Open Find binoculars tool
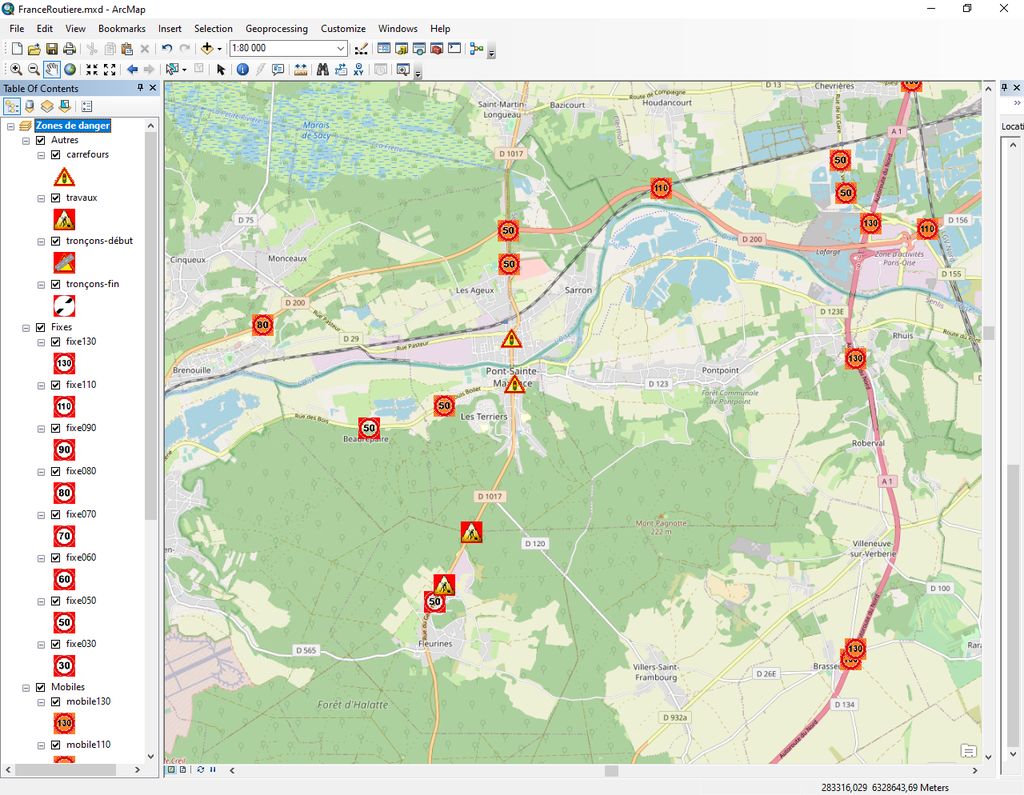The width and height of the screenshot is (1024, 795). (323, 69)
